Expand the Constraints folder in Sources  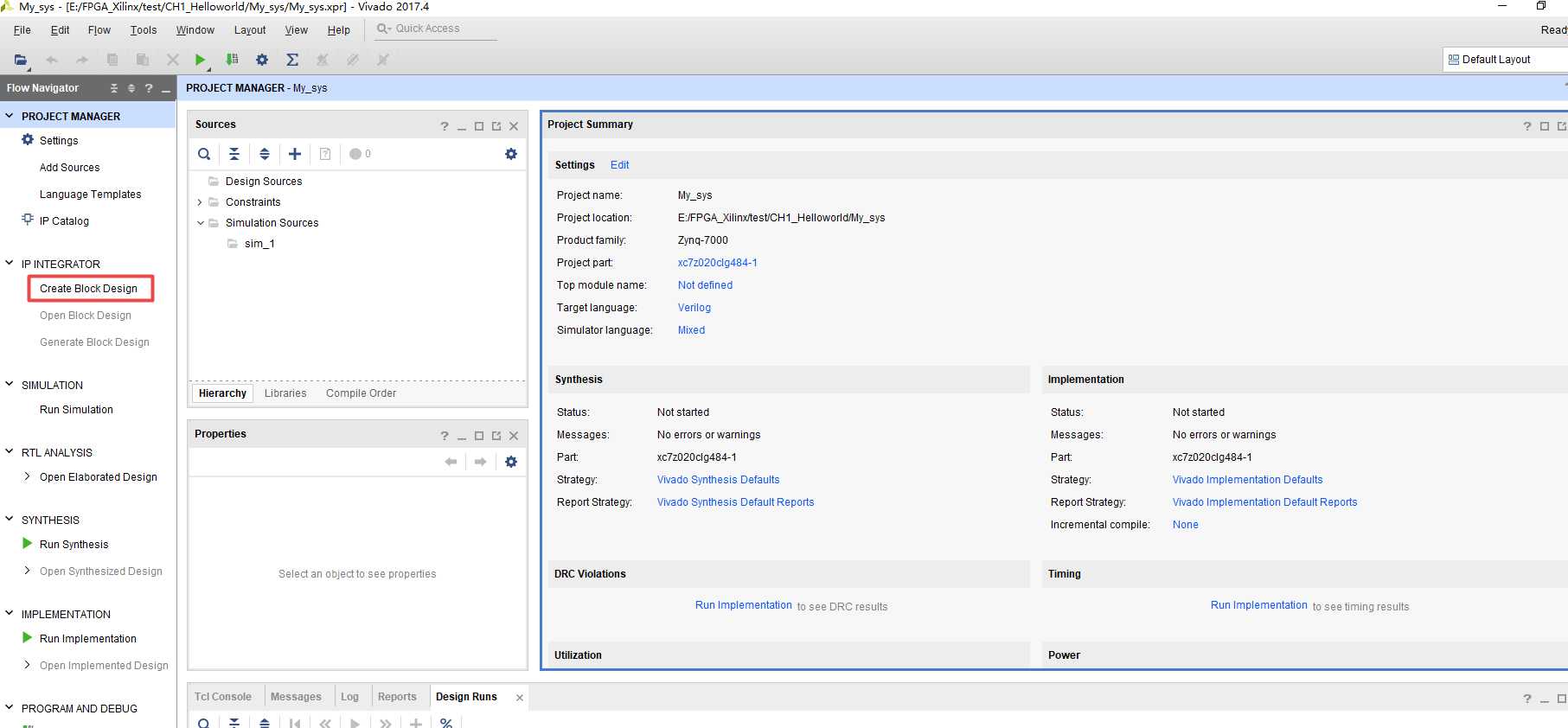click(x=200, y=202)
